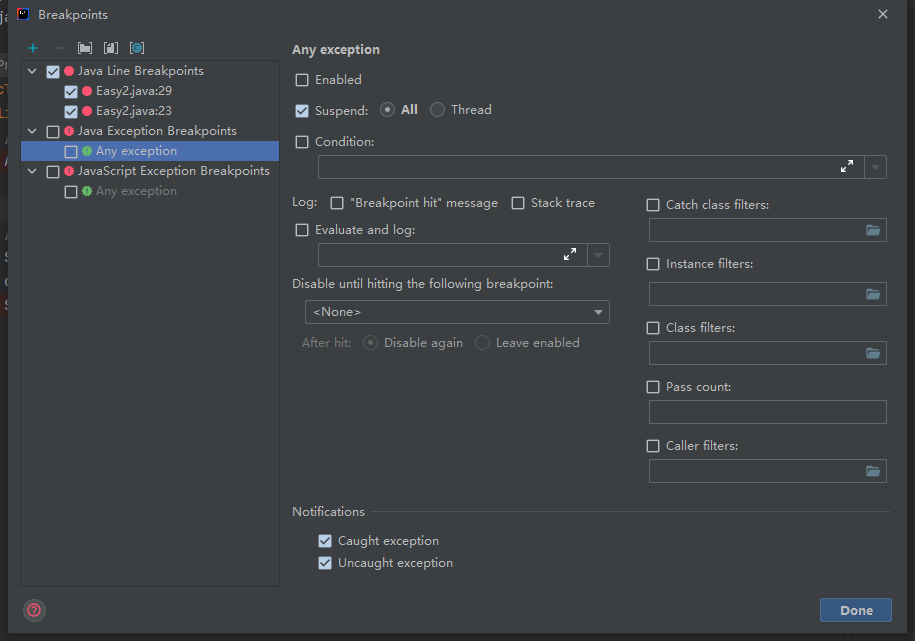Select the Thread suspend radio button
The width and height of the screenshot is (915, 641).
click(x=437, y=110)
